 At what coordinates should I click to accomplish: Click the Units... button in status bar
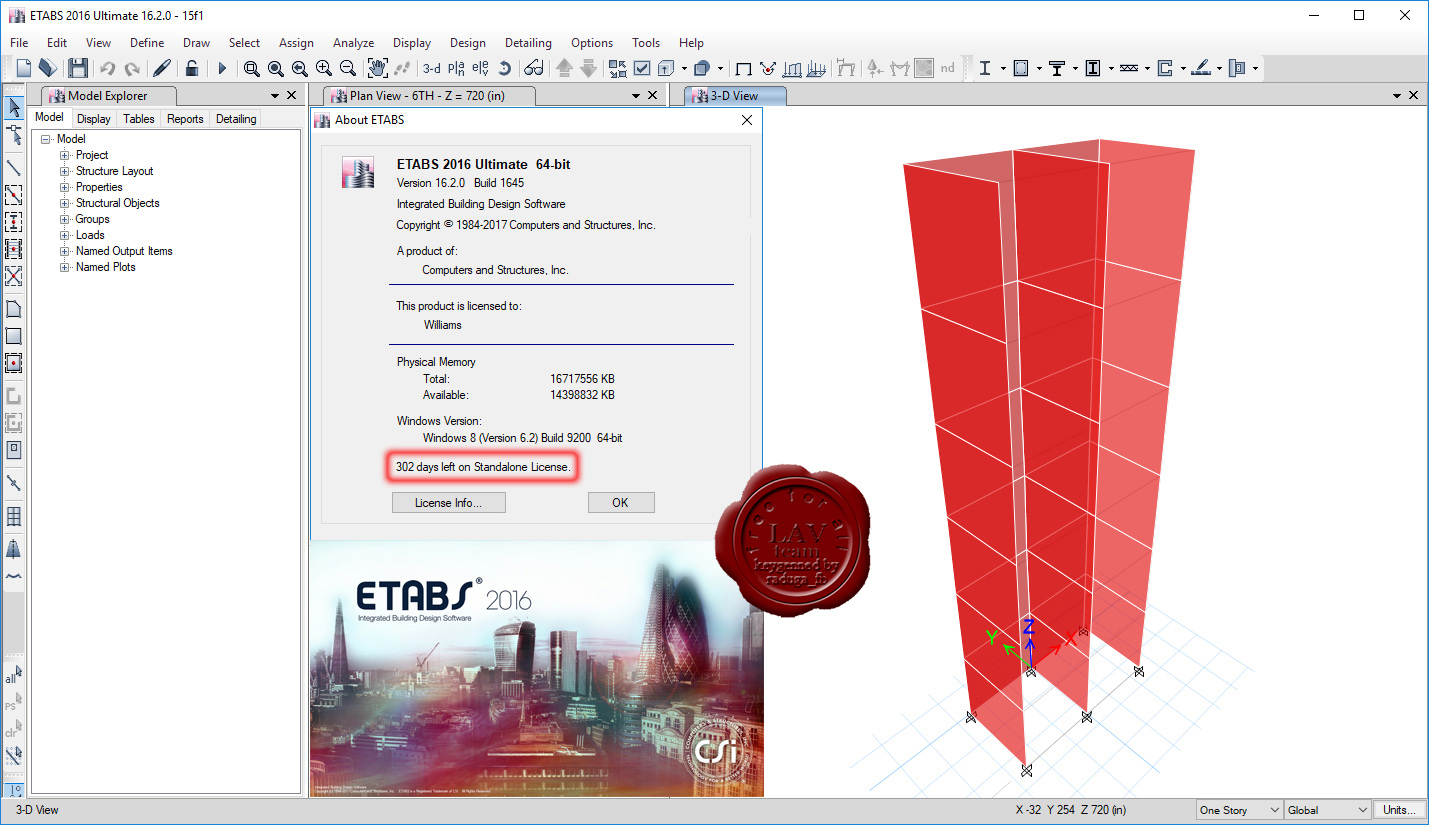[x=1399, y=810]
